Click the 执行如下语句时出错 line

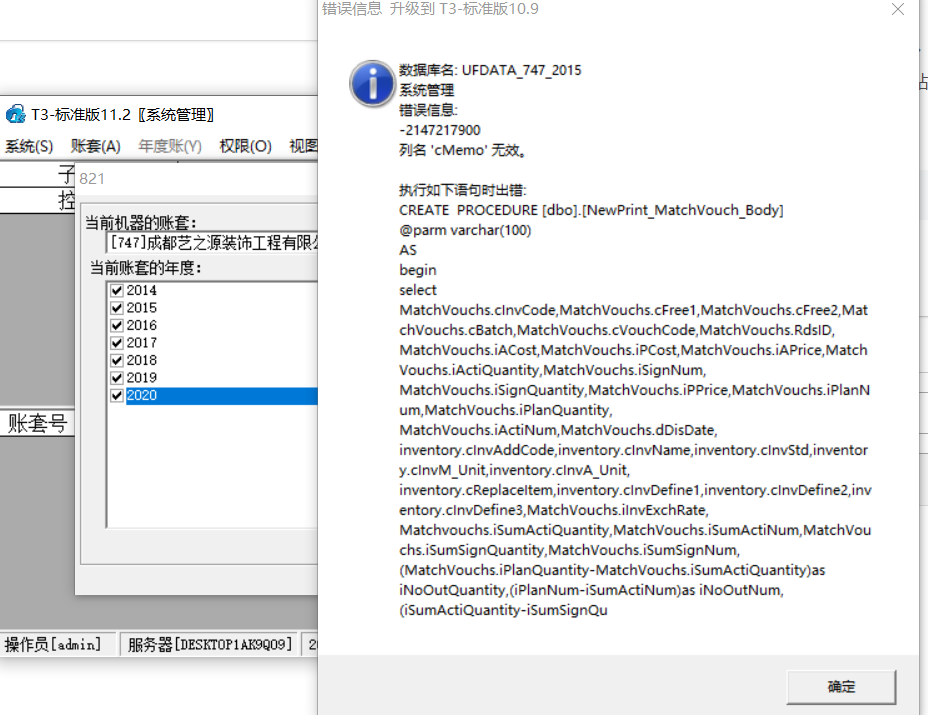(x=463, y=190)
